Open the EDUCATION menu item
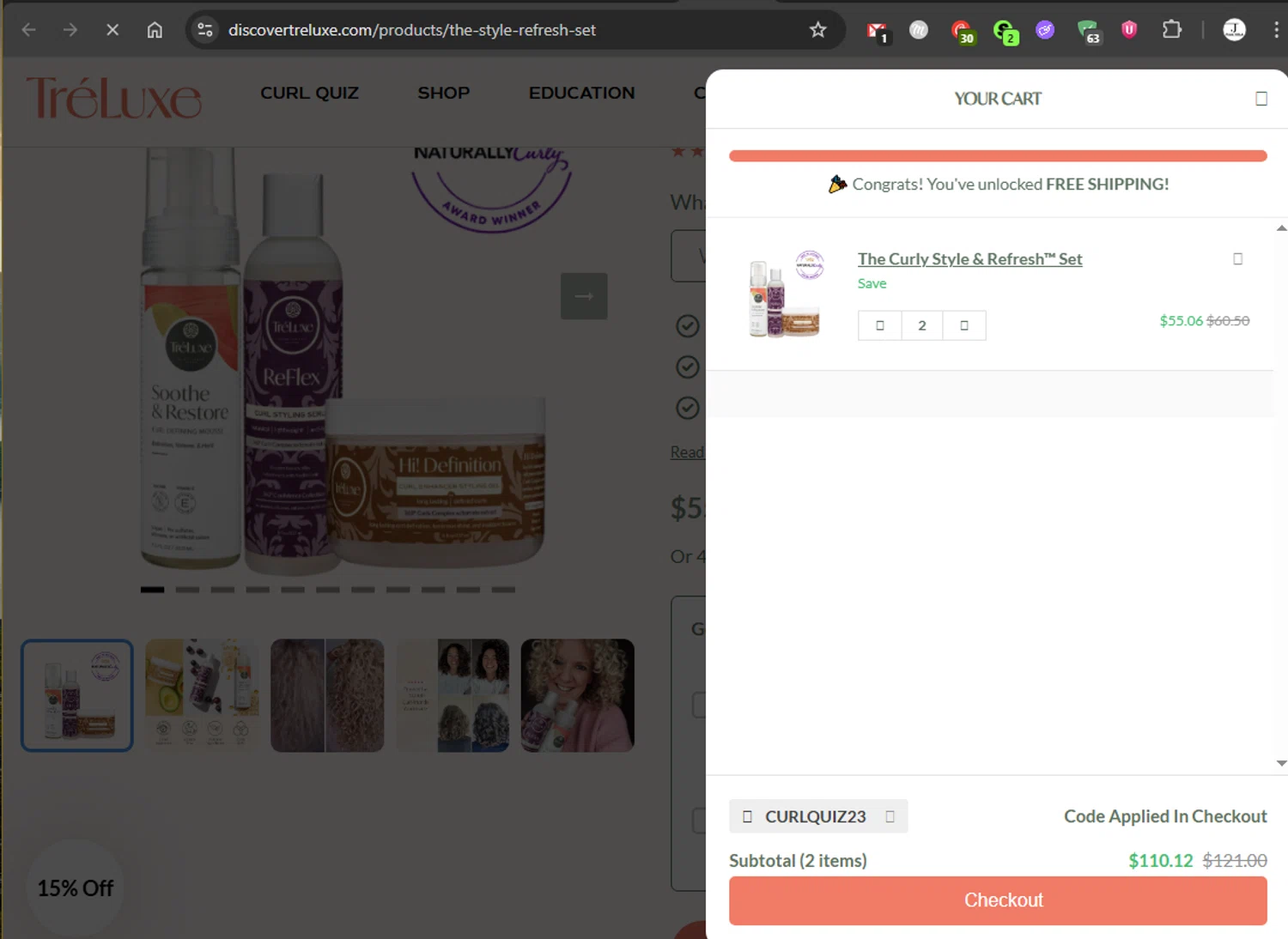The height and width of the screenshot is (939, 1288). click(582, 93)
